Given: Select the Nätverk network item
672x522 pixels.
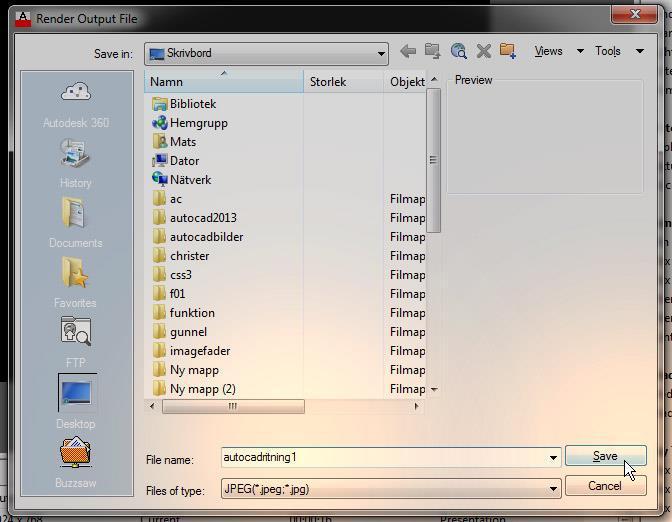Looking at the screenshot, I should point(182,180).
